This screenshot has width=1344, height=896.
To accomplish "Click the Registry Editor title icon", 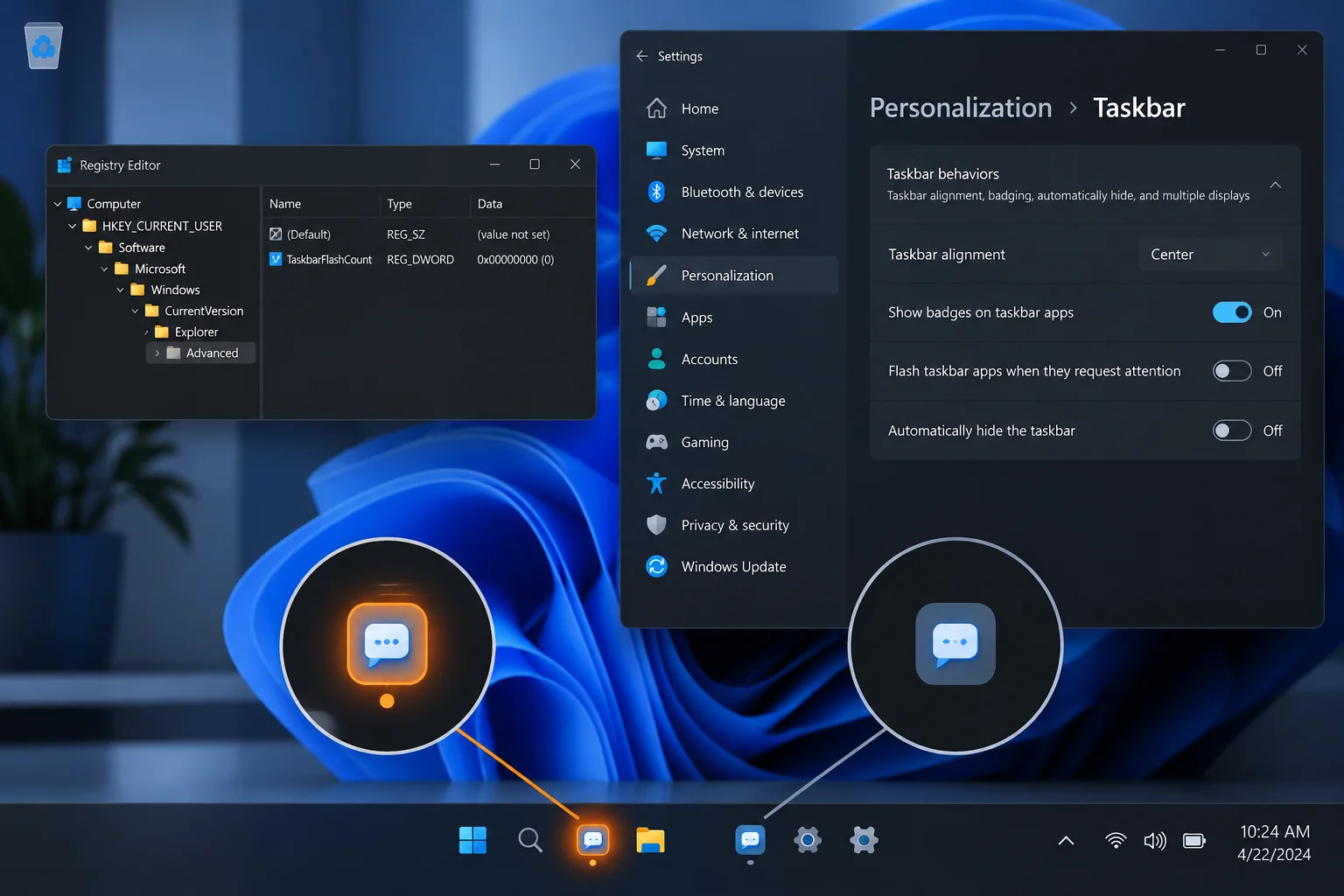I will click(x=64, y=165).
